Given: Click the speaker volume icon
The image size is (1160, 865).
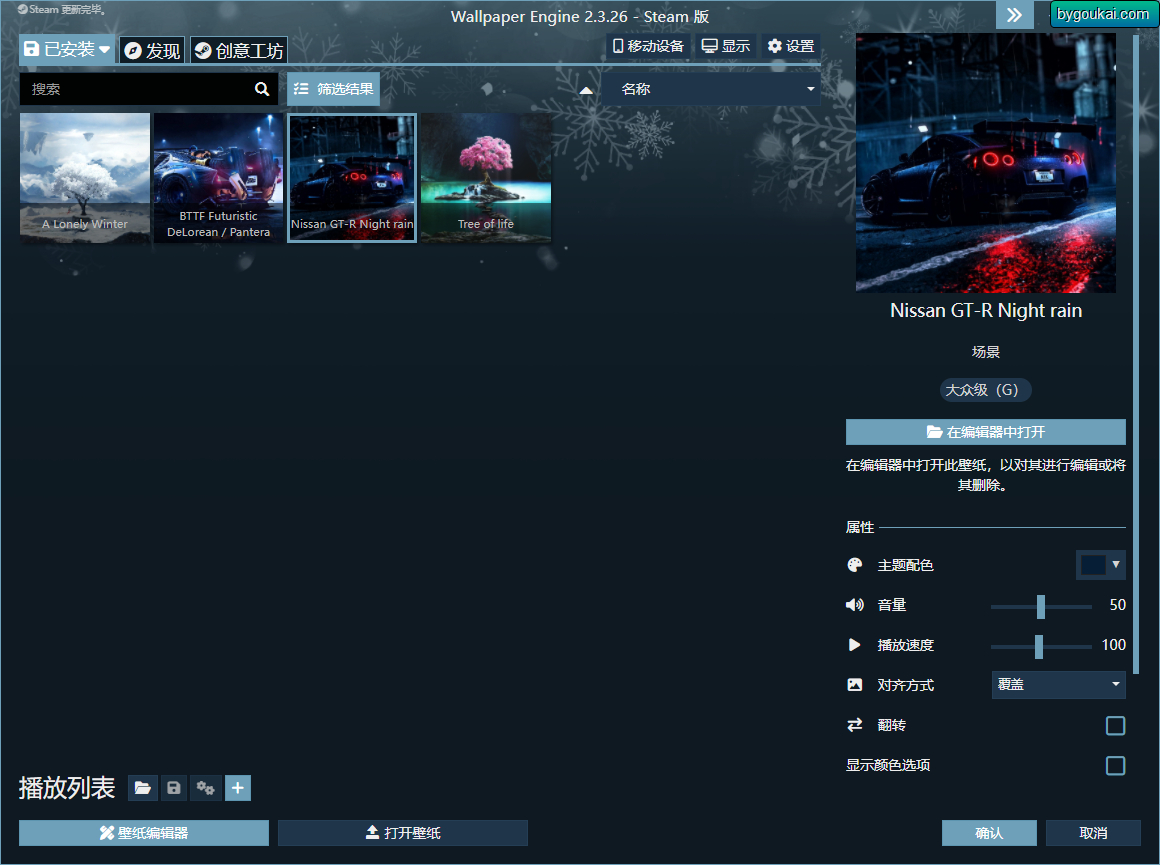Looking at the screenshot, I should (x=854, y=605).
